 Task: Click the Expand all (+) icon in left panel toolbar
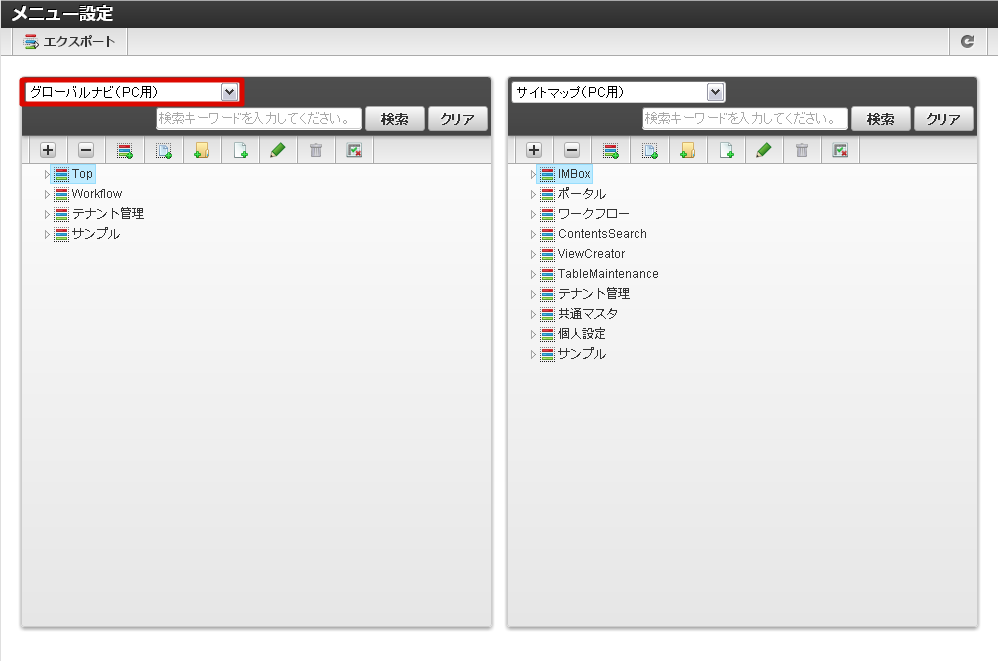(48, 150)
